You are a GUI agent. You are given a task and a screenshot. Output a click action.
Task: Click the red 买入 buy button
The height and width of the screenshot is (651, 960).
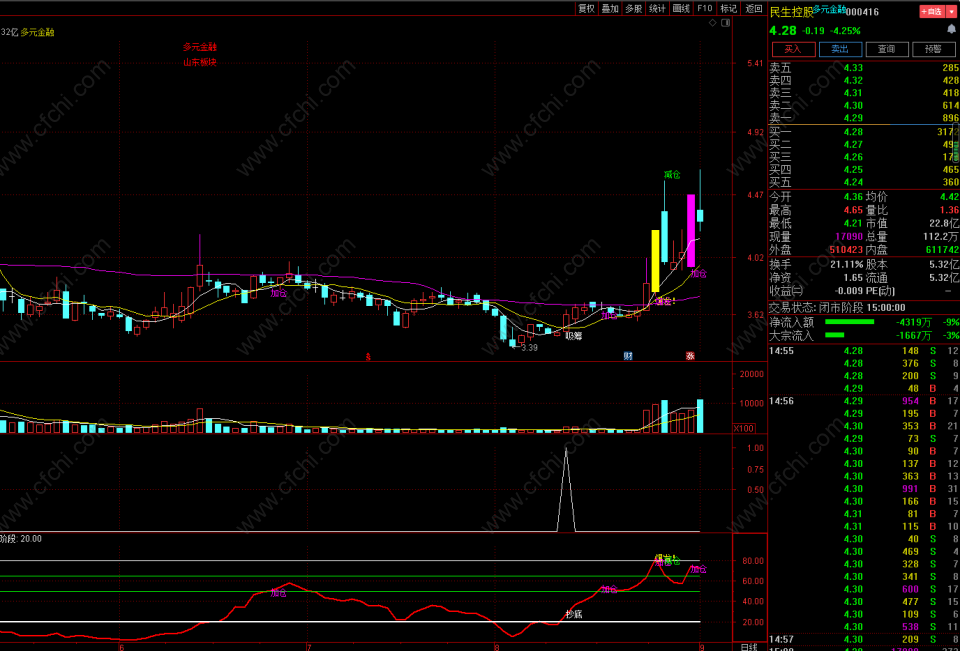point(793,49)
